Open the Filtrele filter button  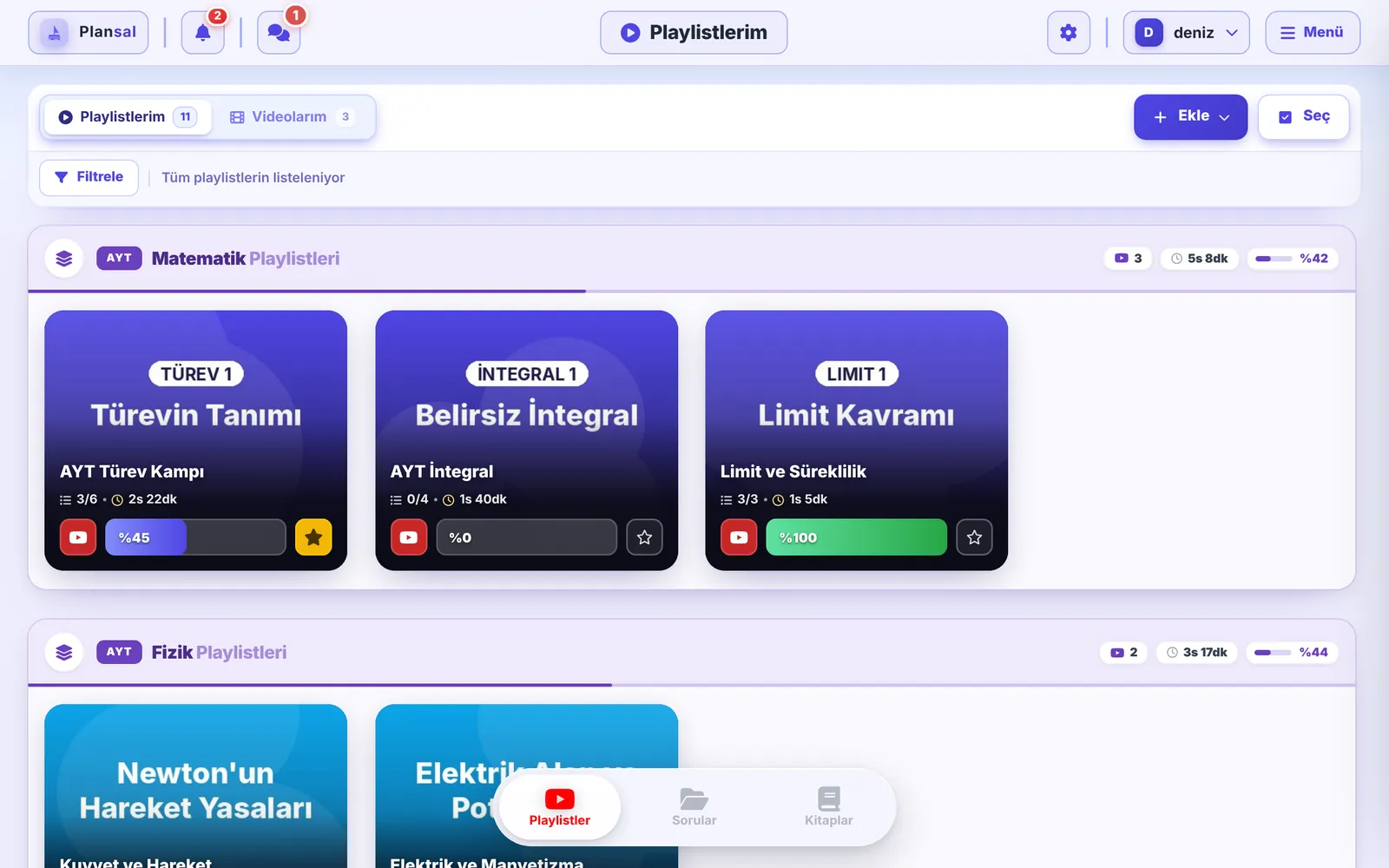89,178
